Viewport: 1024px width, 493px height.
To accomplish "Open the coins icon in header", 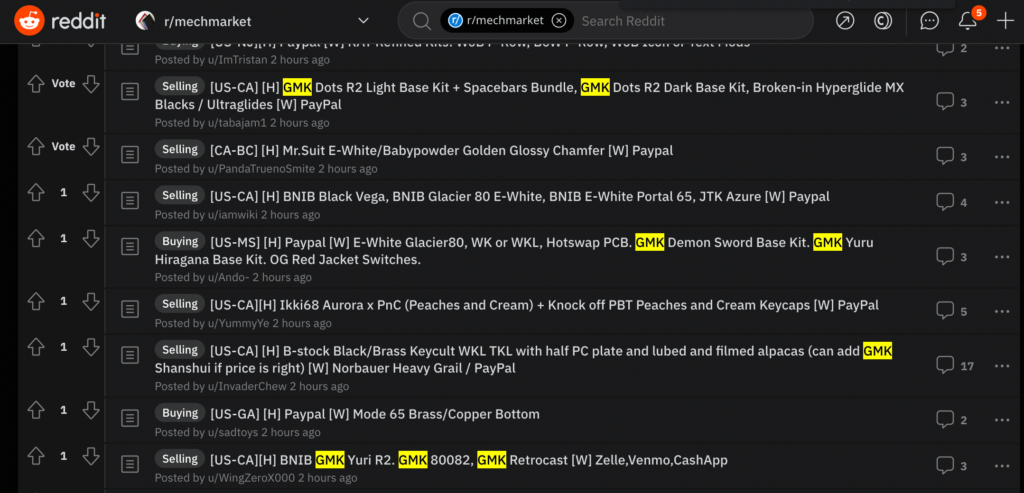I will coord(883,21).
